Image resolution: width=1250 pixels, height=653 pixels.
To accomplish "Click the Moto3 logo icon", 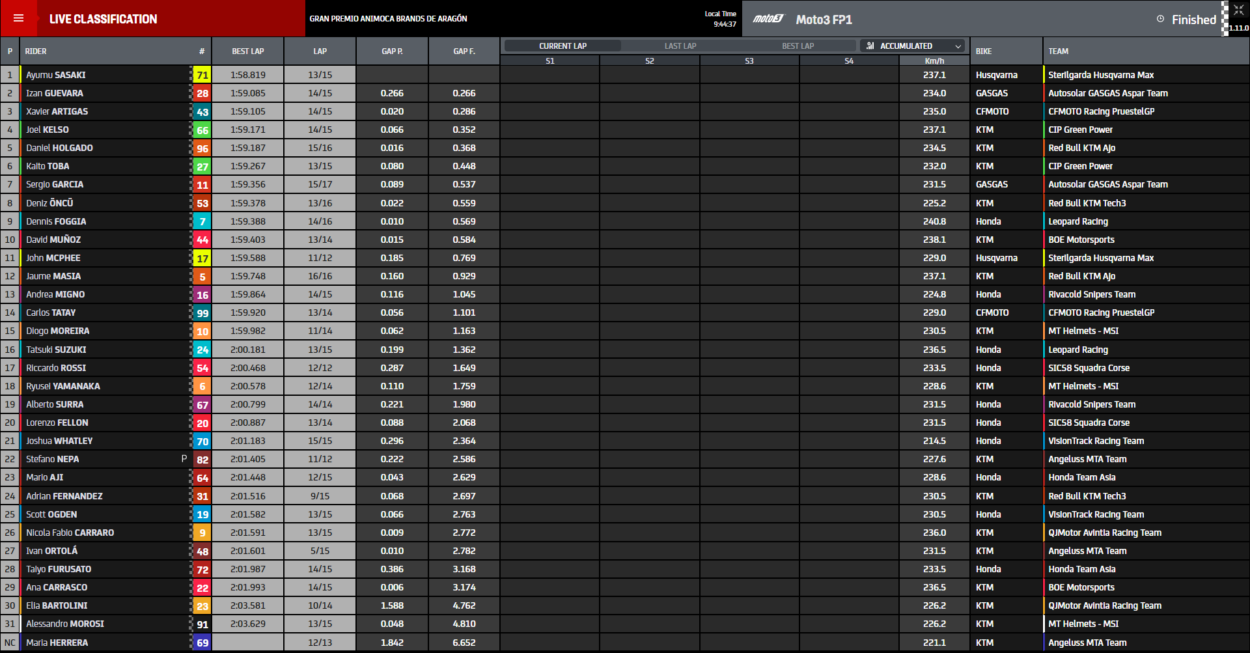I will pyautogui.click(x=769, y=19).
